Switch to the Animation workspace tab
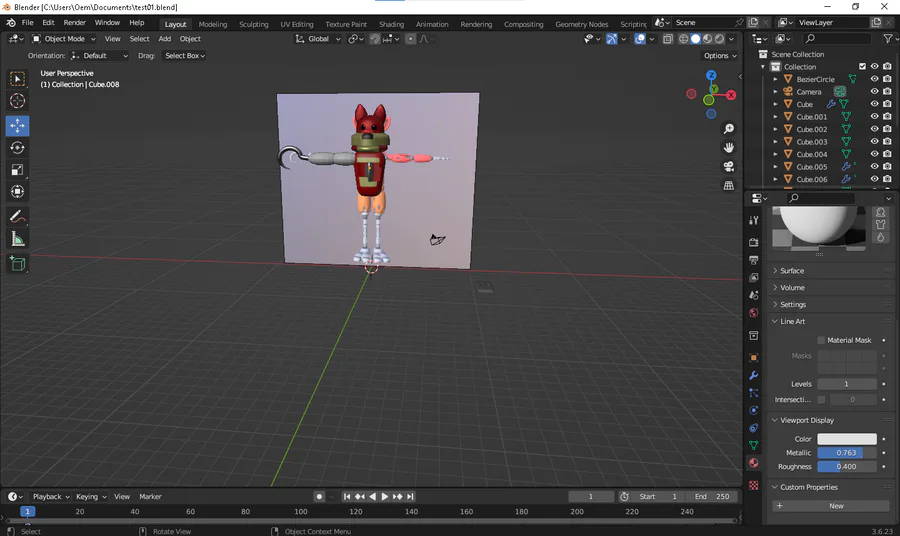 pyautogui.click(x=432, y=24)
